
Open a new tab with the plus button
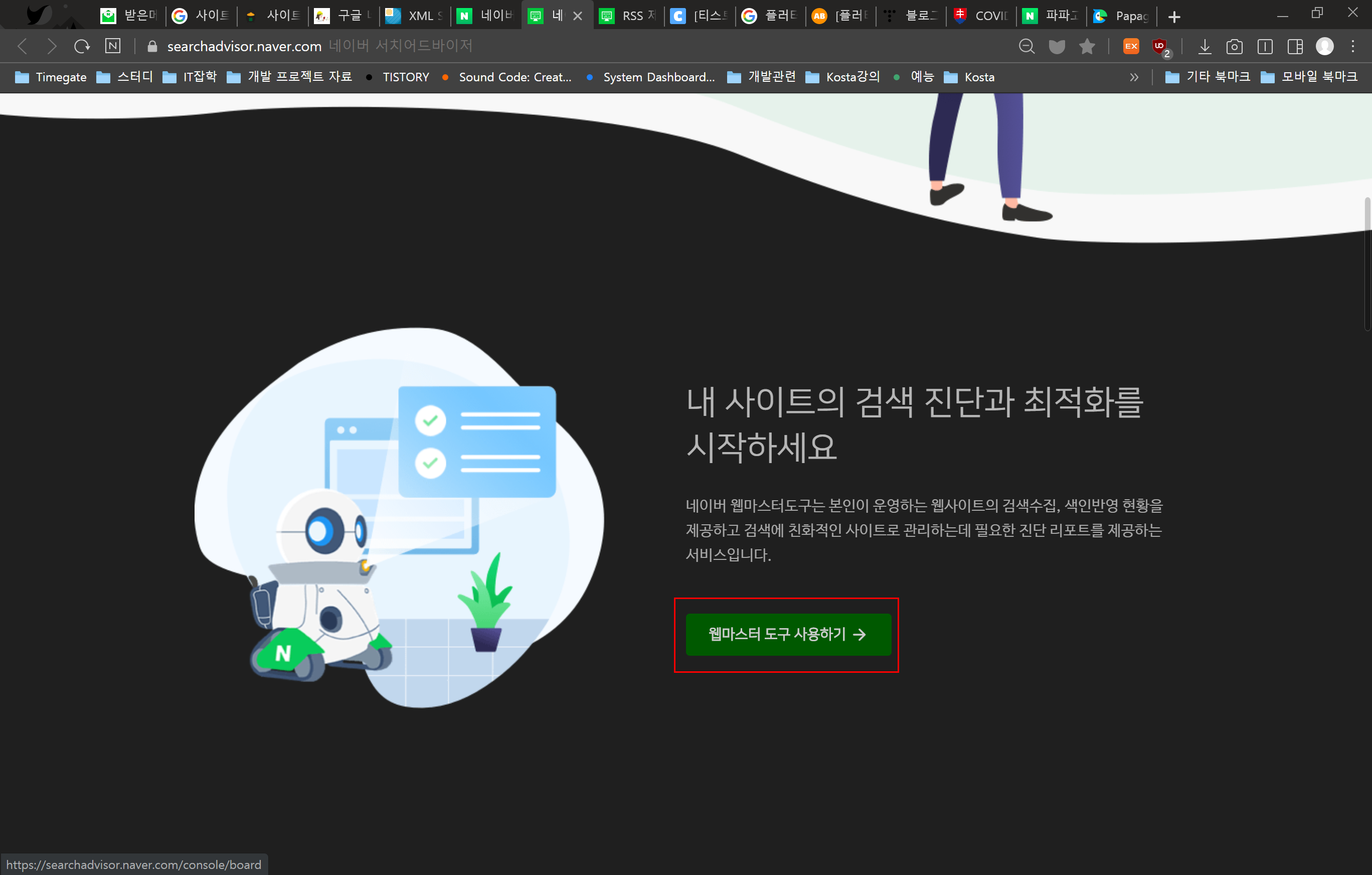(1174, 17)
